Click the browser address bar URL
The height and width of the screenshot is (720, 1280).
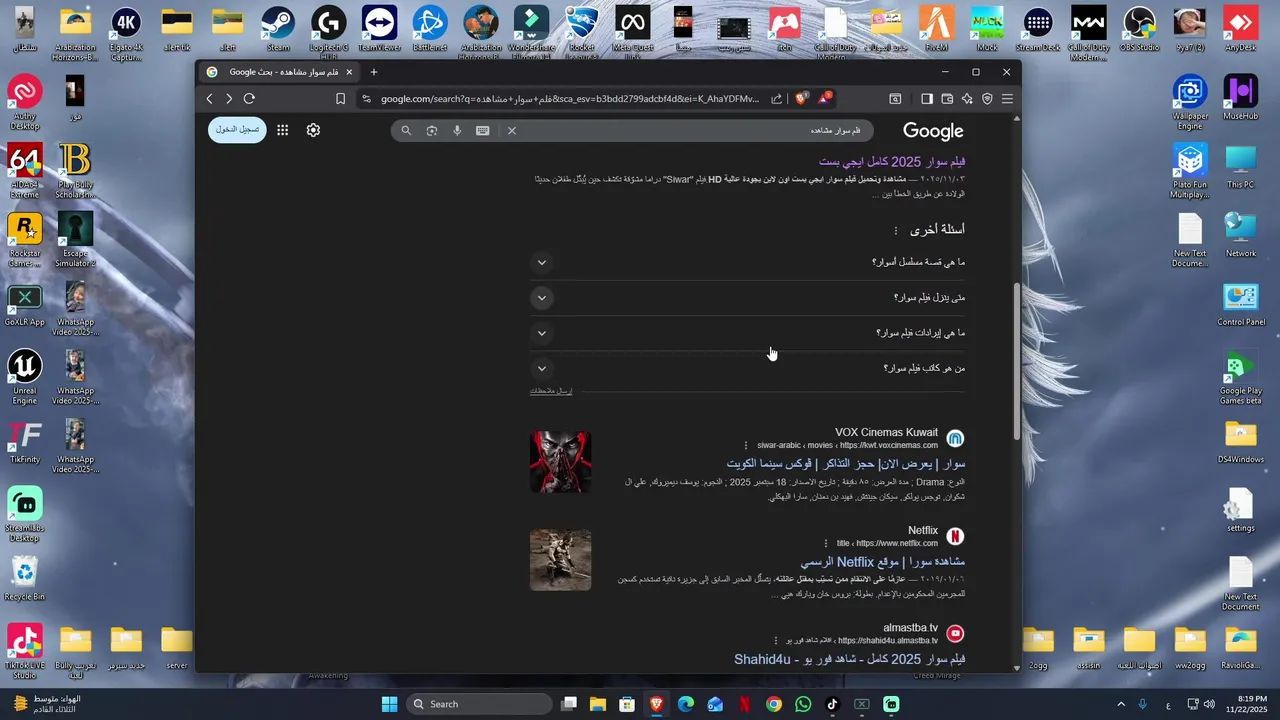pos(570,99)
